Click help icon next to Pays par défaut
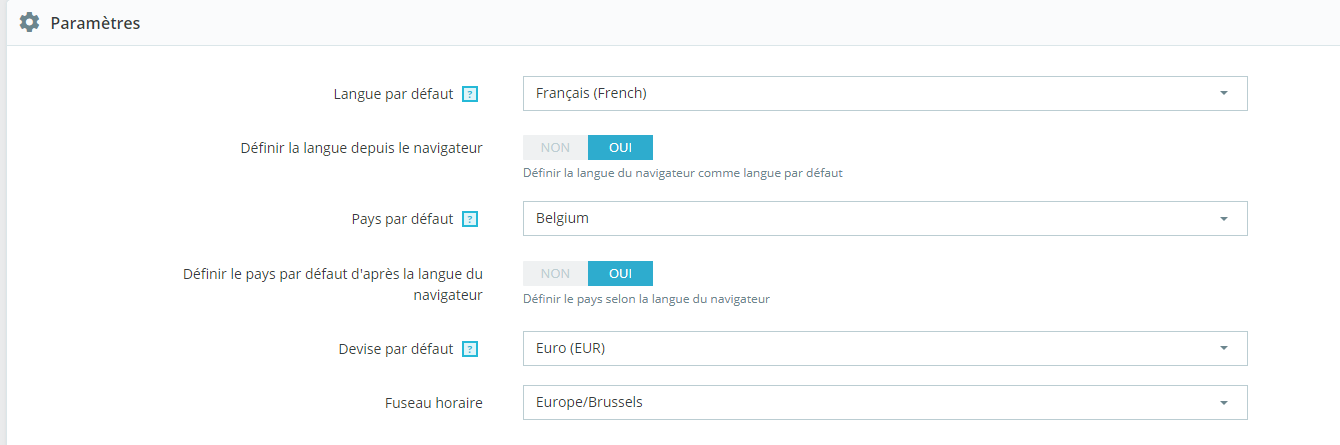1340x445 pixels. (470, 219)
